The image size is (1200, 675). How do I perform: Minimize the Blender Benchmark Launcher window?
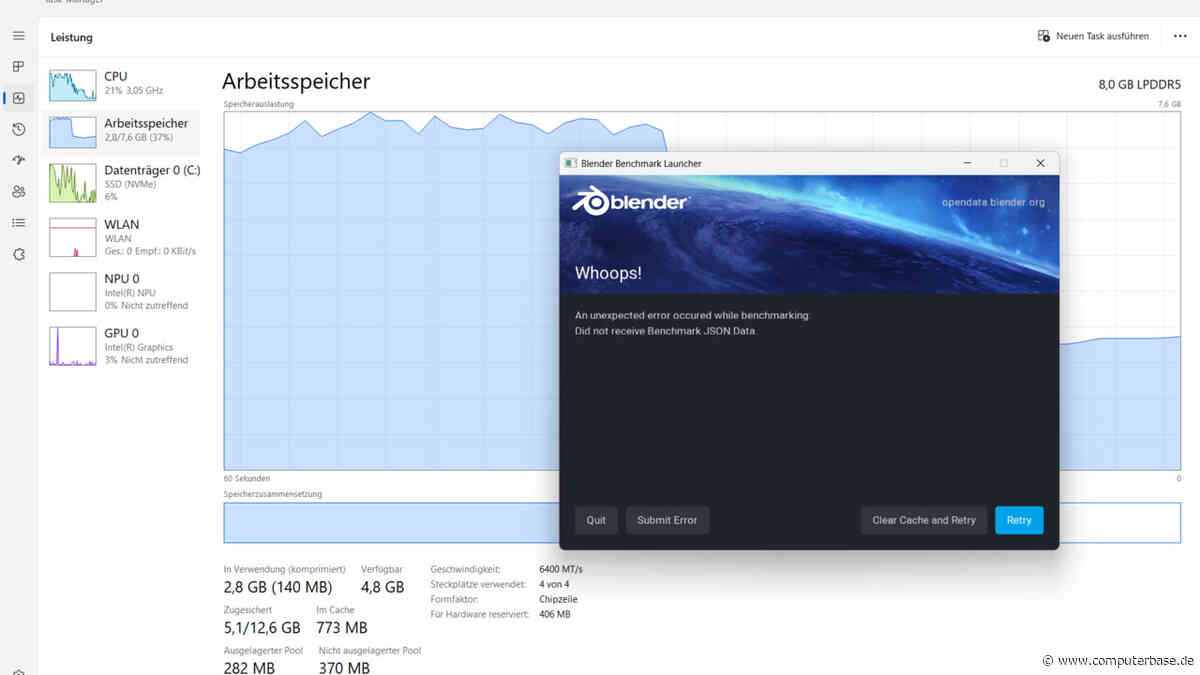click(x=967, y=163)
